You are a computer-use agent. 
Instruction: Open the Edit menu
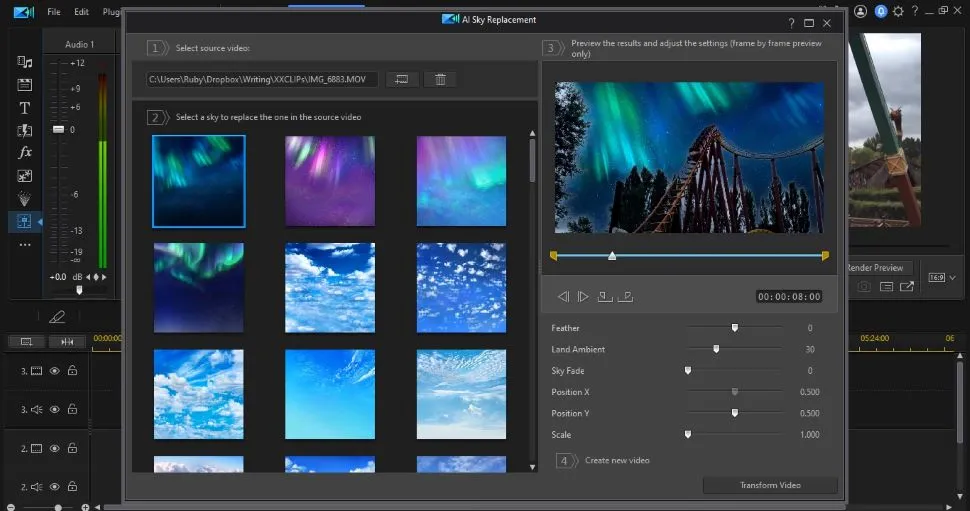81,12
